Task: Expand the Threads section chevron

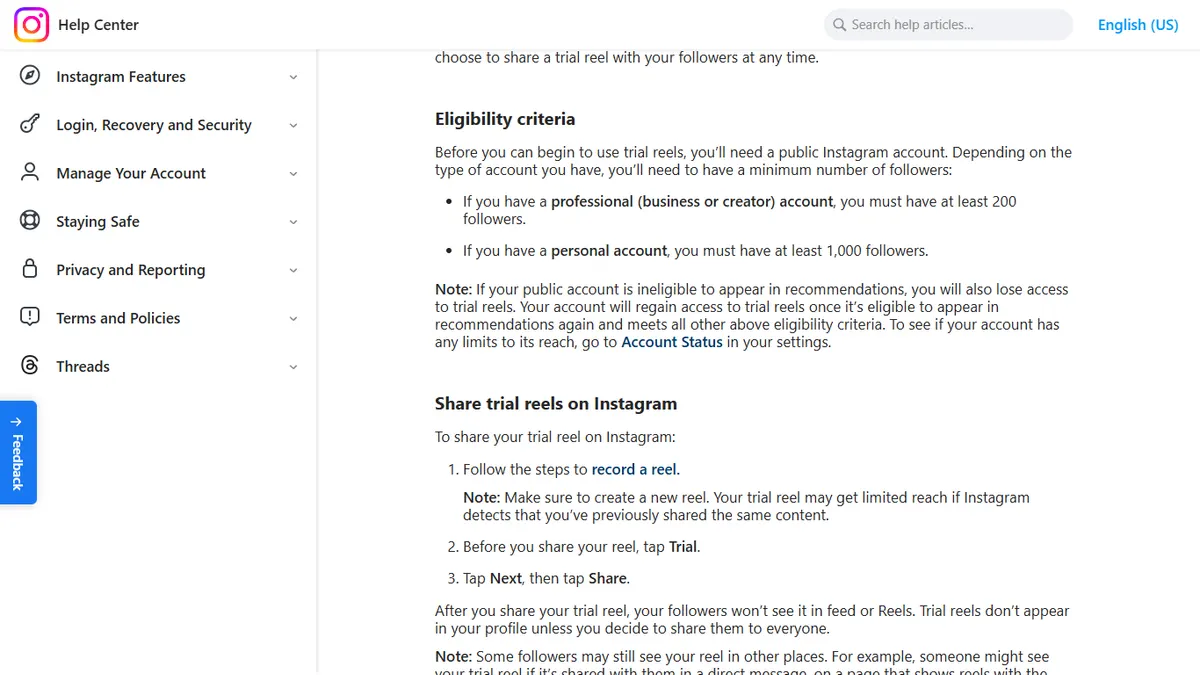Action: tap(293, 367)
